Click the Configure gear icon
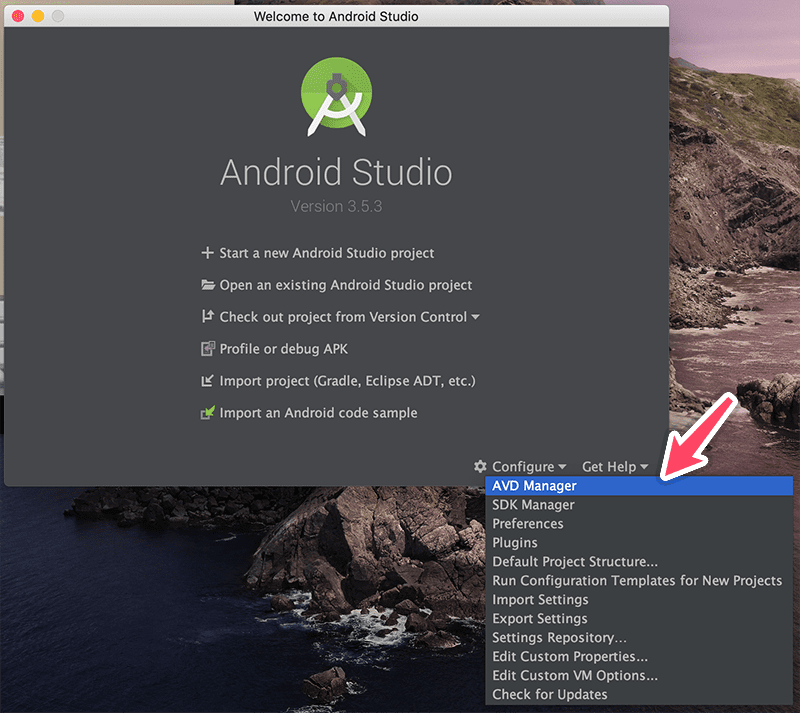 click(480, 466)
